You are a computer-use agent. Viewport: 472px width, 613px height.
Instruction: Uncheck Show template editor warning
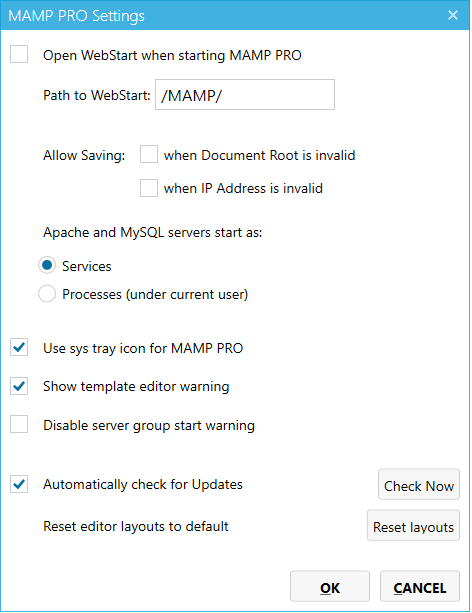[19, 386]
